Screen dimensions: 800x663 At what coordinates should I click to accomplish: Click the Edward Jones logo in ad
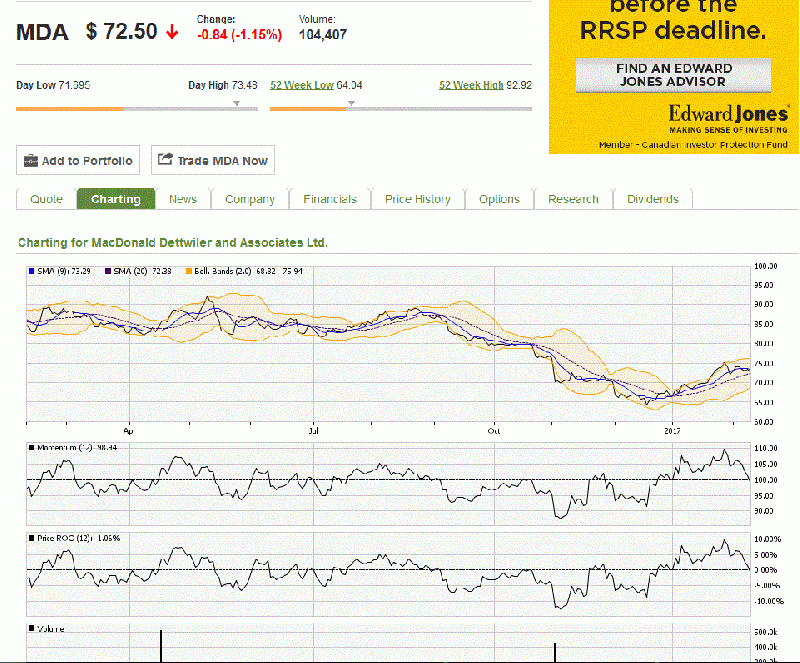(729, 113)
